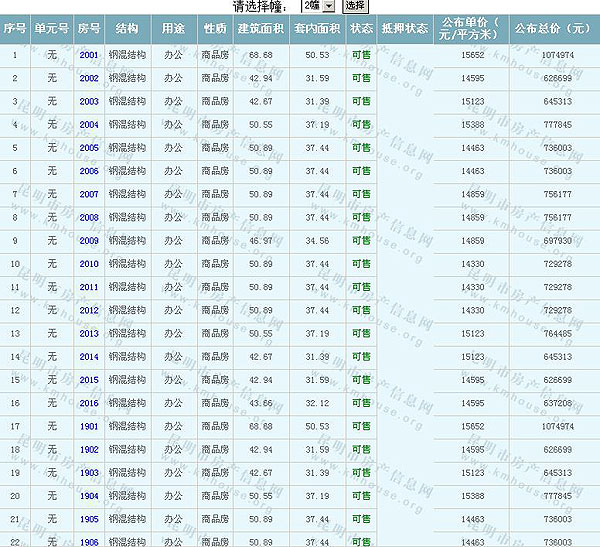This screenshot has width=600, height=547.
Task: Open room 2012 link
Action: (x=89, y=310)
